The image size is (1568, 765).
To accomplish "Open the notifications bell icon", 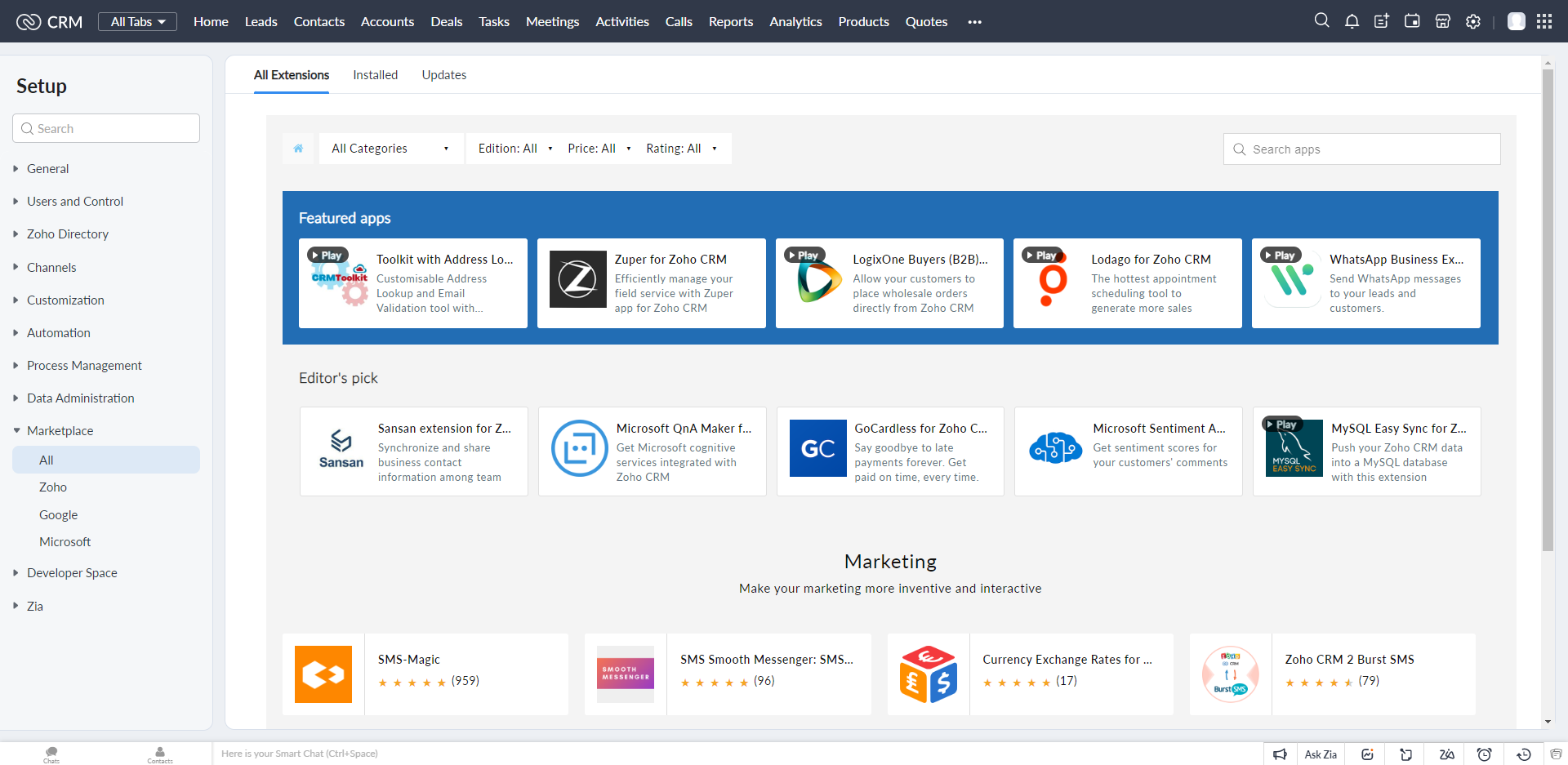I will tap(1352, 22).
